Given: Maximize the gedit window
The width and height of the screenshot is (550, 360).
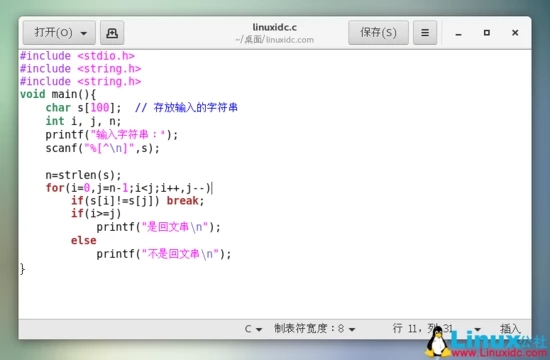Looking at the screenshot, I should click(x=487, y=33).
